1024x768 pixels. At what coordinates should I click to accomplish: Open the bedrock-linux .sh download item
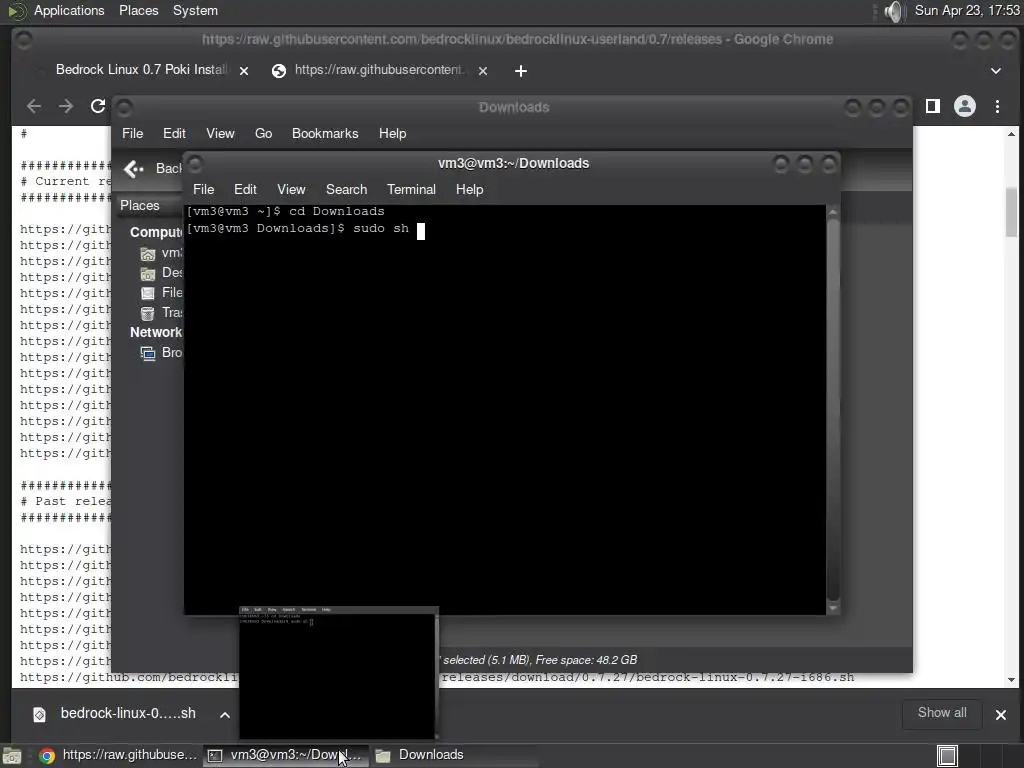pos(115,714)
